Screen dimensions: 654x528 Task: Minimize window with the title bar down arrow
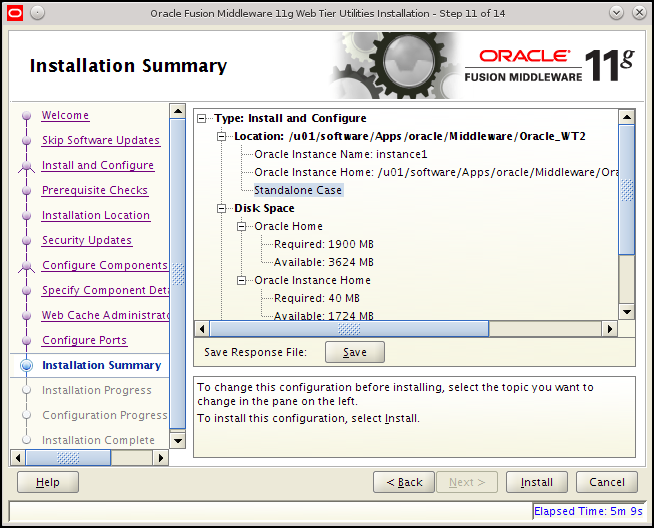[x=616, y=13]
